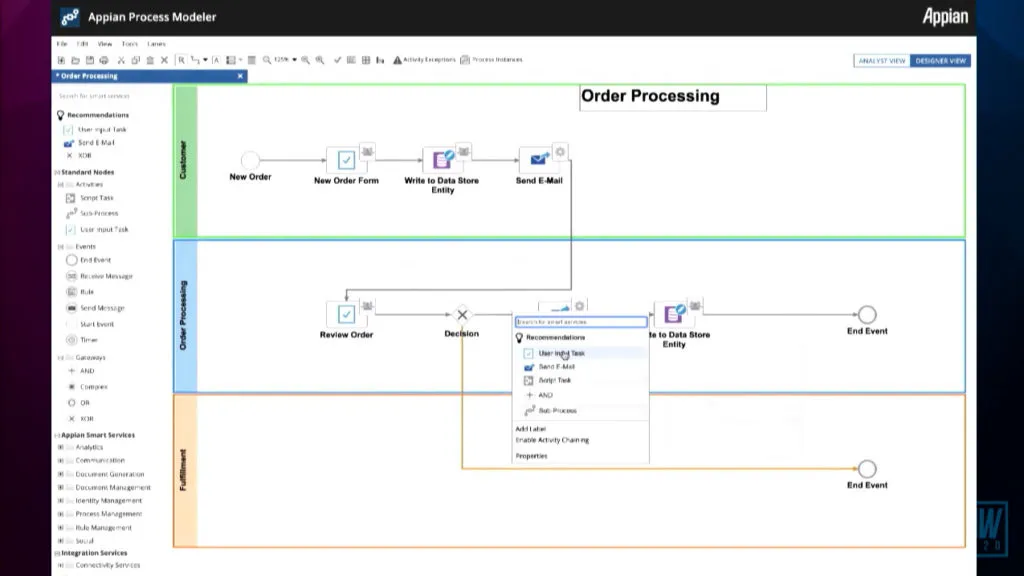Open Properties from popup menu
The width and height of the screenshot is (1024, 576).
[532, 456]
